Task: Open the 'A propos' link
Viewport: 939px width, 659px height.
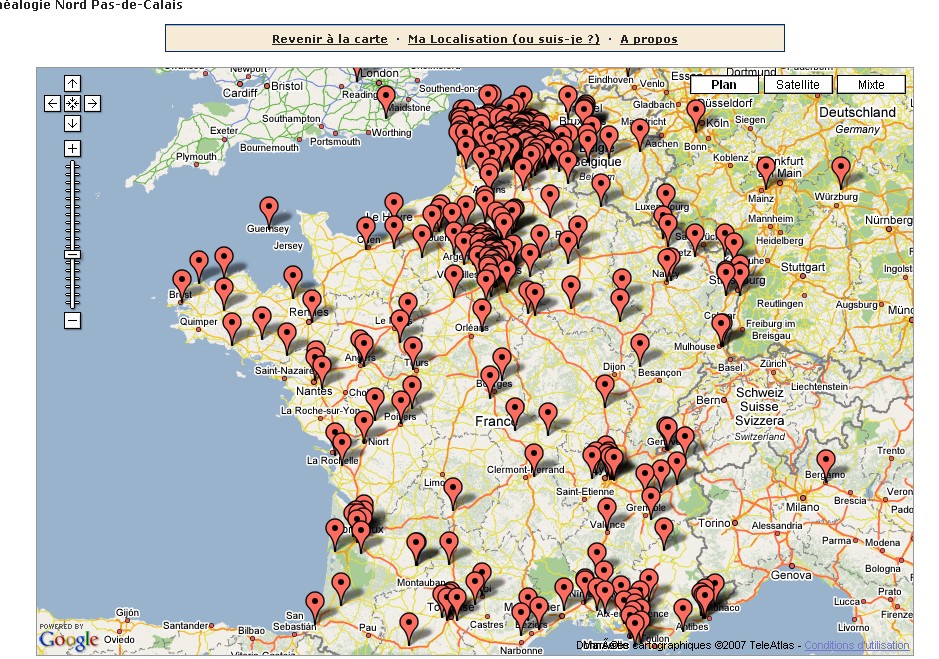Action: tap(648, 39)
